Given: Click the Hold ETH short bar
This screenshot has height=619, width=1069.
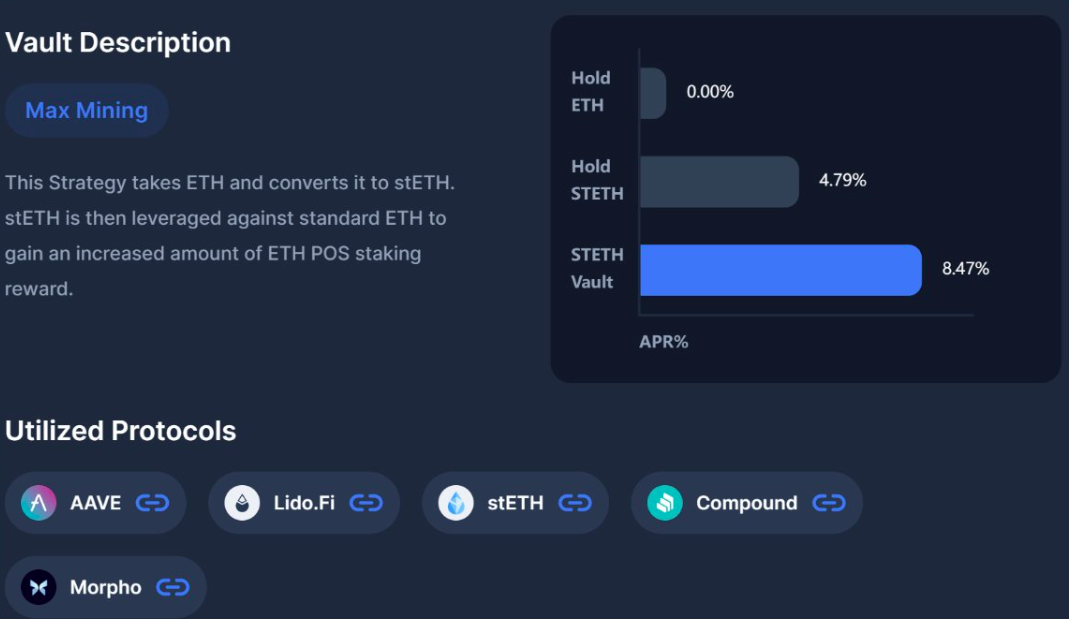Looking at the screenshot, I should (652, 93).
